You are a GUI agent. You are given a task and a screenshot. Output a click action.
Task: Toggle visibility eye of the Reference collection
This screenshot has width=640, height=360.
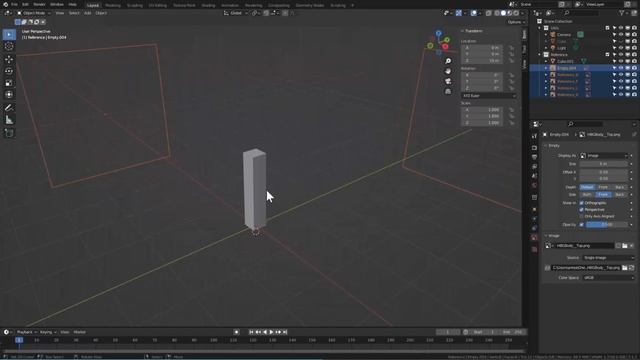coord(621,55)
